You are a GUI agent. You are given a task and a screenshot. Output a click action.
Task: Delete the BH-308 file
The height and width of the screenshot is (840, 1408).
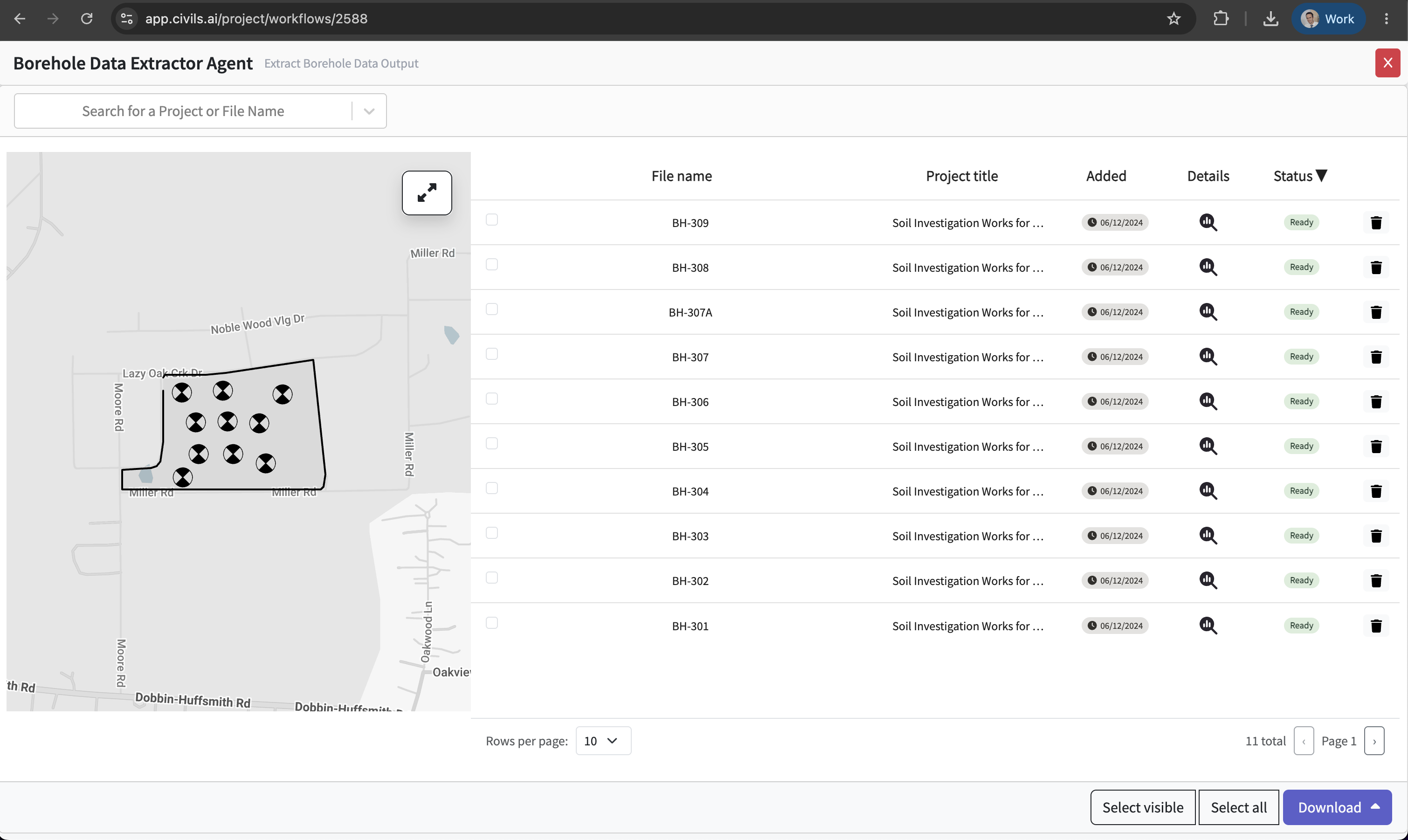click(1376, 267)
